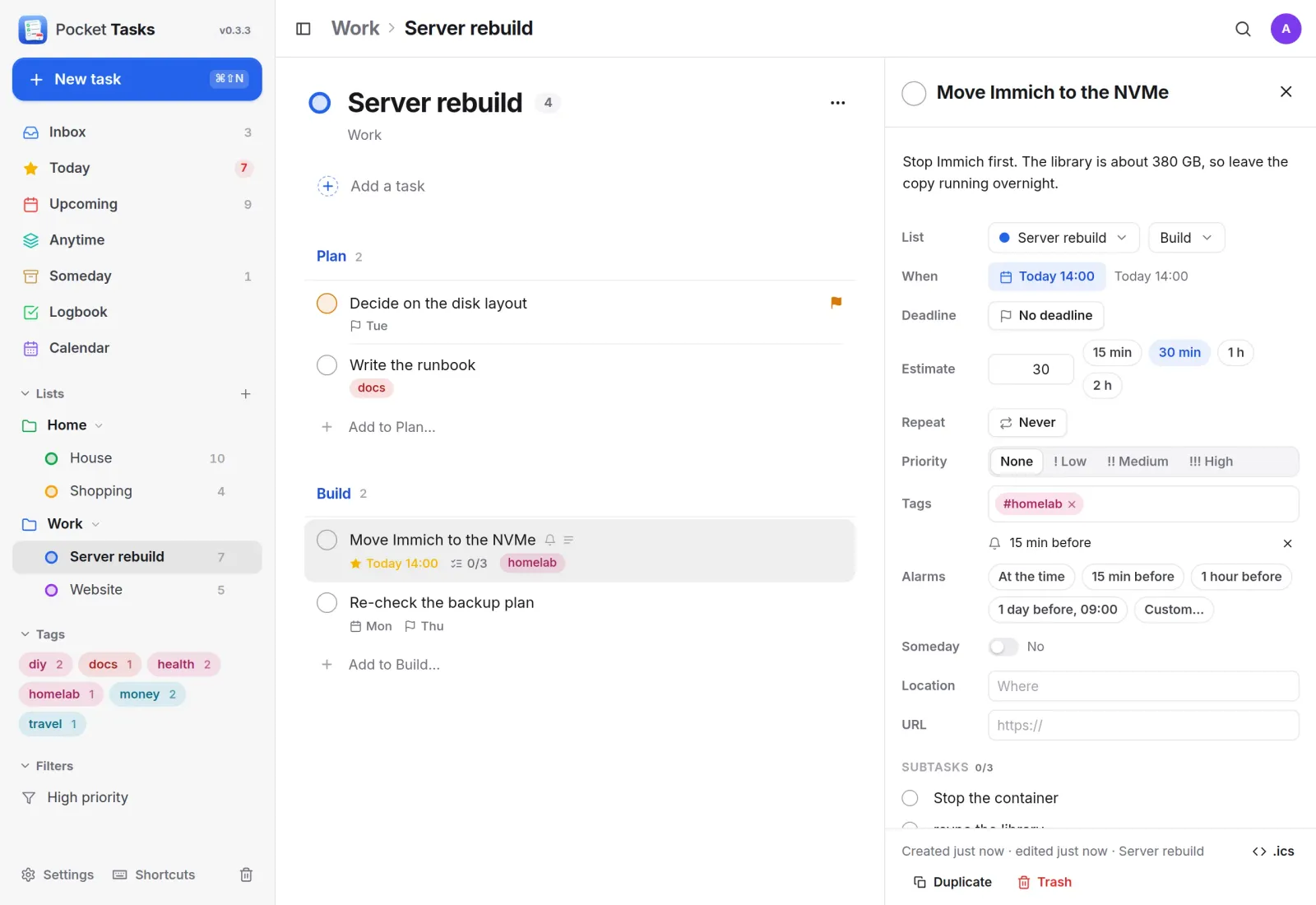Image resolution: width=1316 pixels, height=905 pixels.
Task: Click the Location Where field
Action: pyautogui.click(x=1143, y=686)
